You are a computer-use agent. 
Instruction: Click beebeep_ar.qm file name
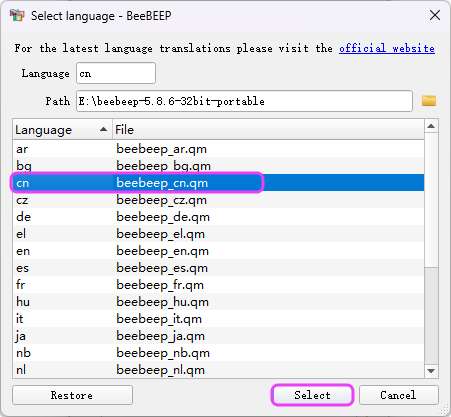pos(162,149)
